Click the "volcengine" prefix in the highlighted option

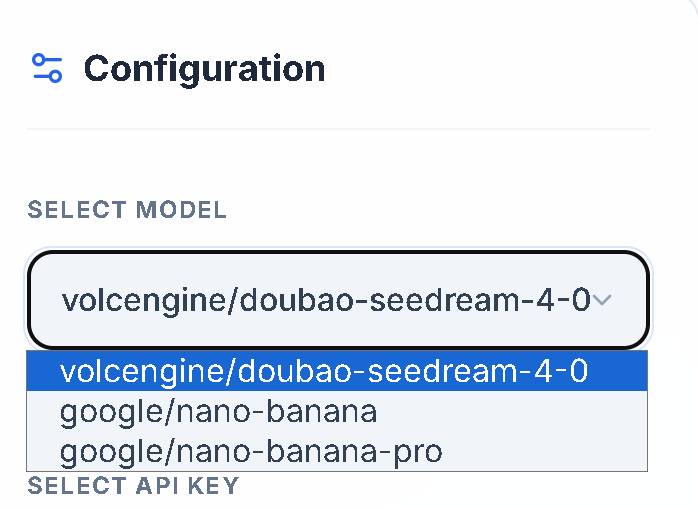(141, 371)
